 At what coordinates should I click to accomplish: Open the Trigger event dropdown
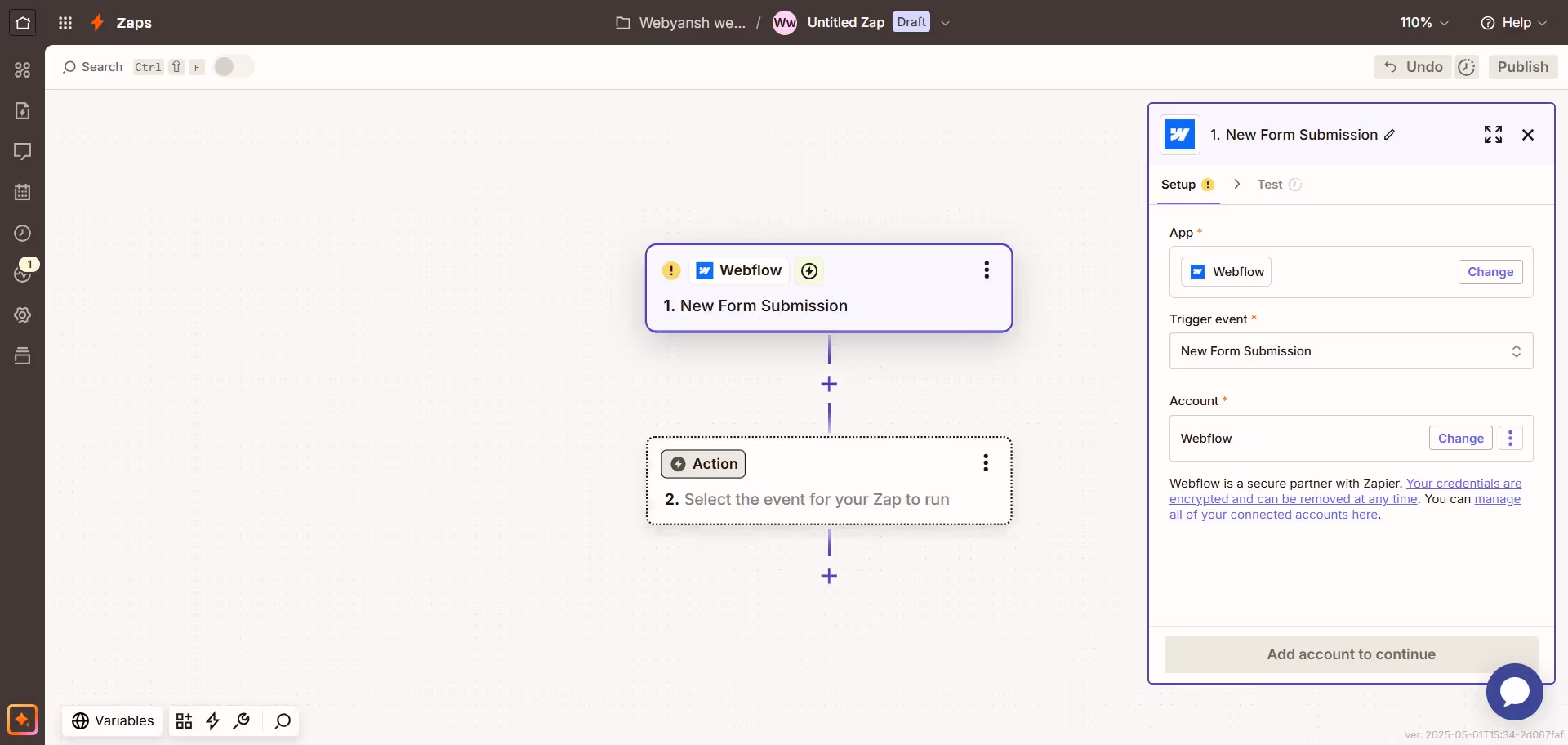(1351, 351)
